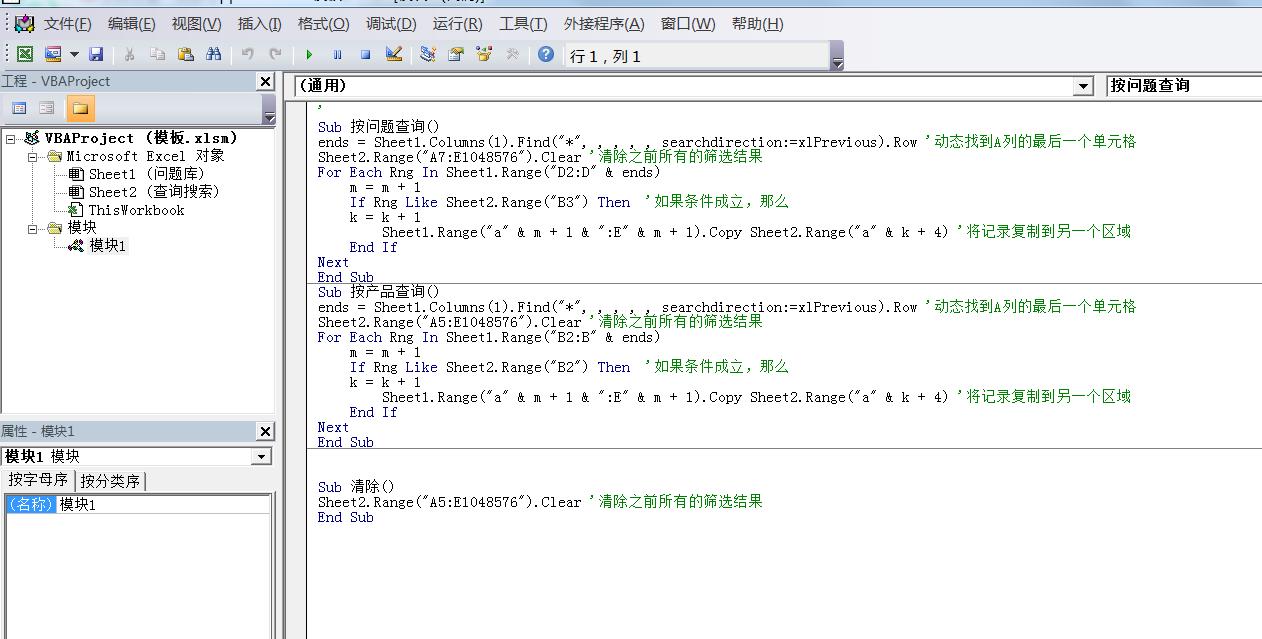Open the Object Browser icon
The width and height of the screenshot is (1262, 639).
[484, 55]
